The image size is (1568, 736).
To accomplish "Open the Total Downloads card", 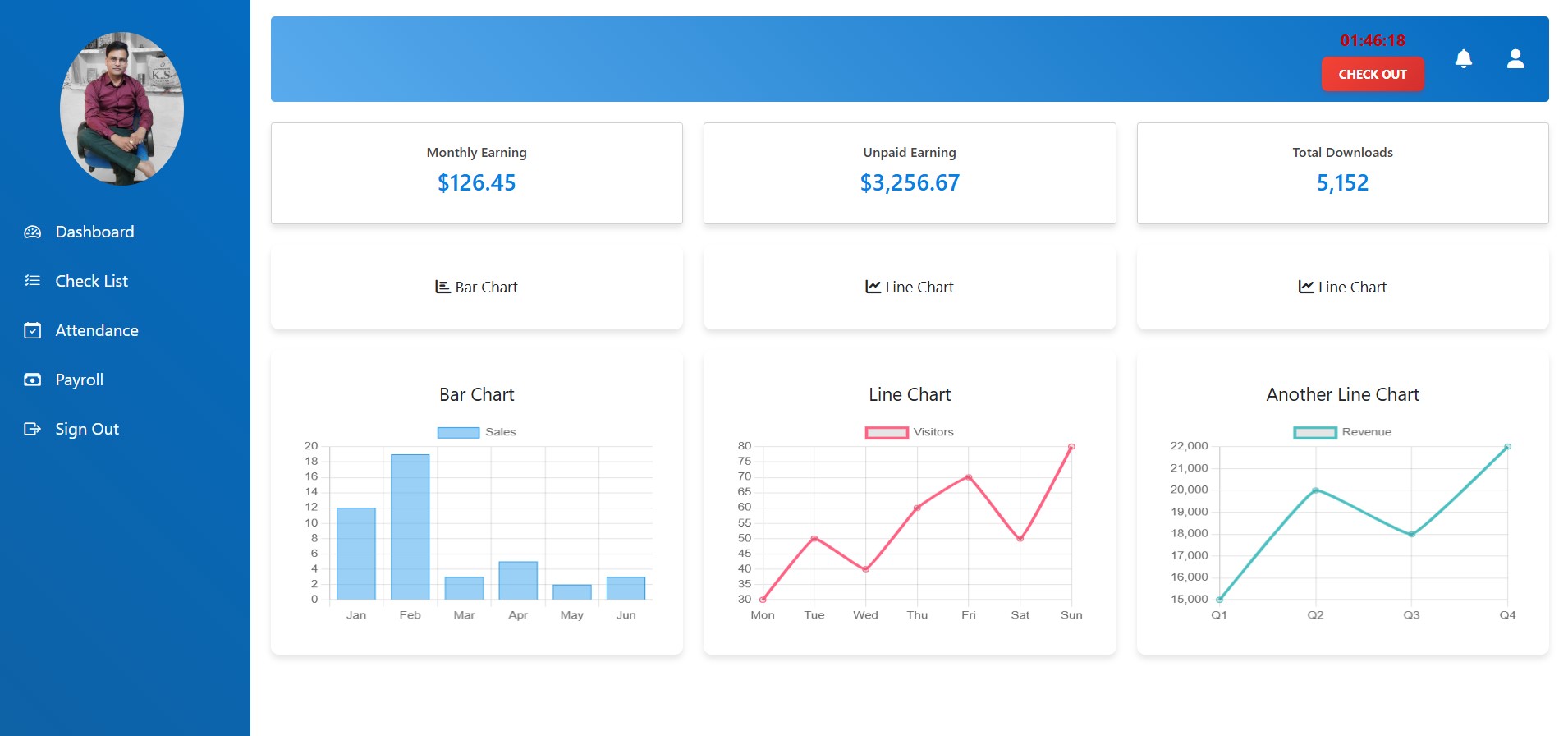I will click(1341, 173).
